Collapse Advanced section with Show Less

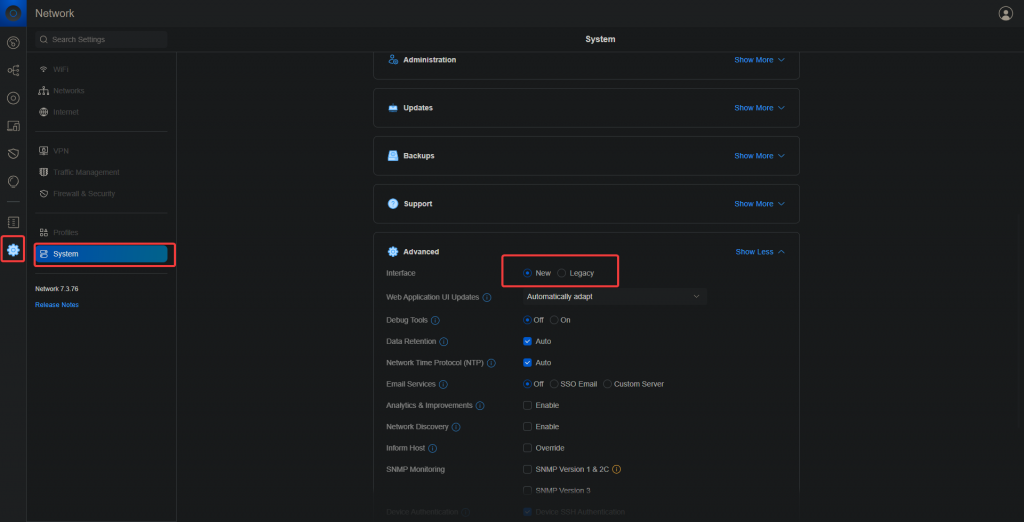click(759, 252)
